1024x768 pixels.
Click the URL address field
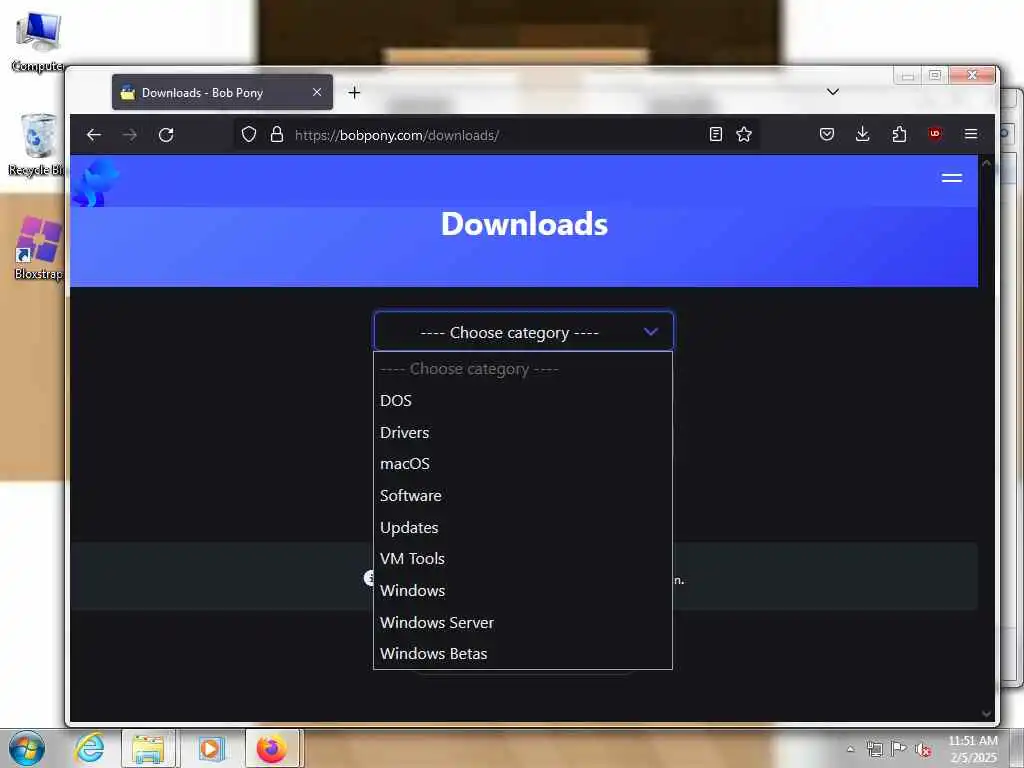(x=496, y=135)
